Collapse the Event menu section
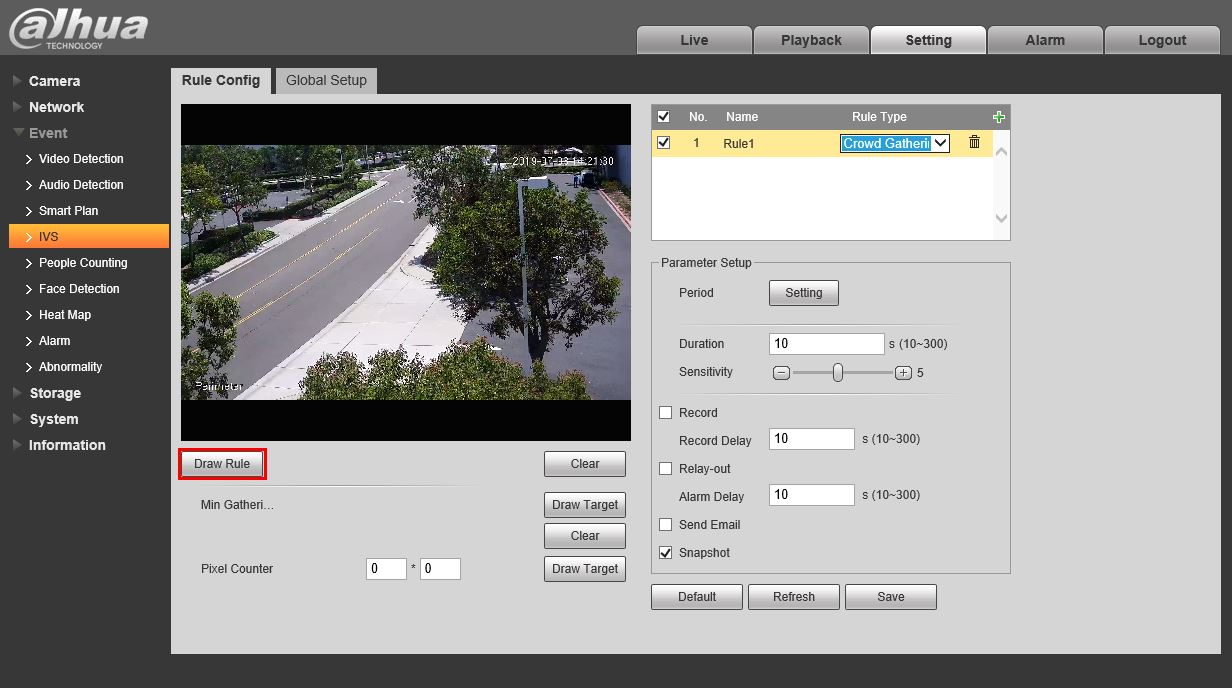This screenshot has height=688, width=1232. pos(47,133)
